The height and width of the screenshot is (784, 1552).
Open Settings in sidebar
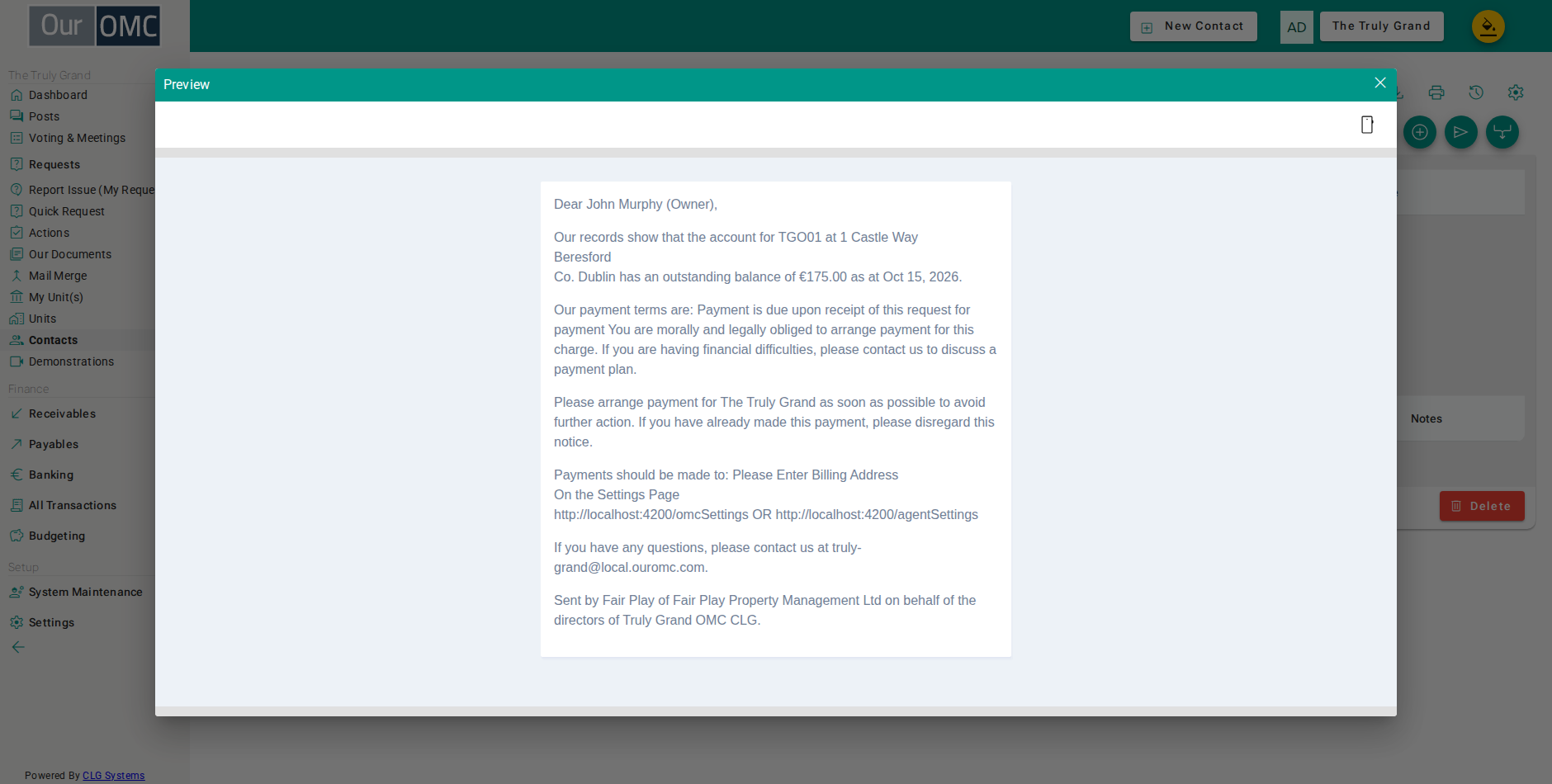pyautogui.click(x=51, y=622)
